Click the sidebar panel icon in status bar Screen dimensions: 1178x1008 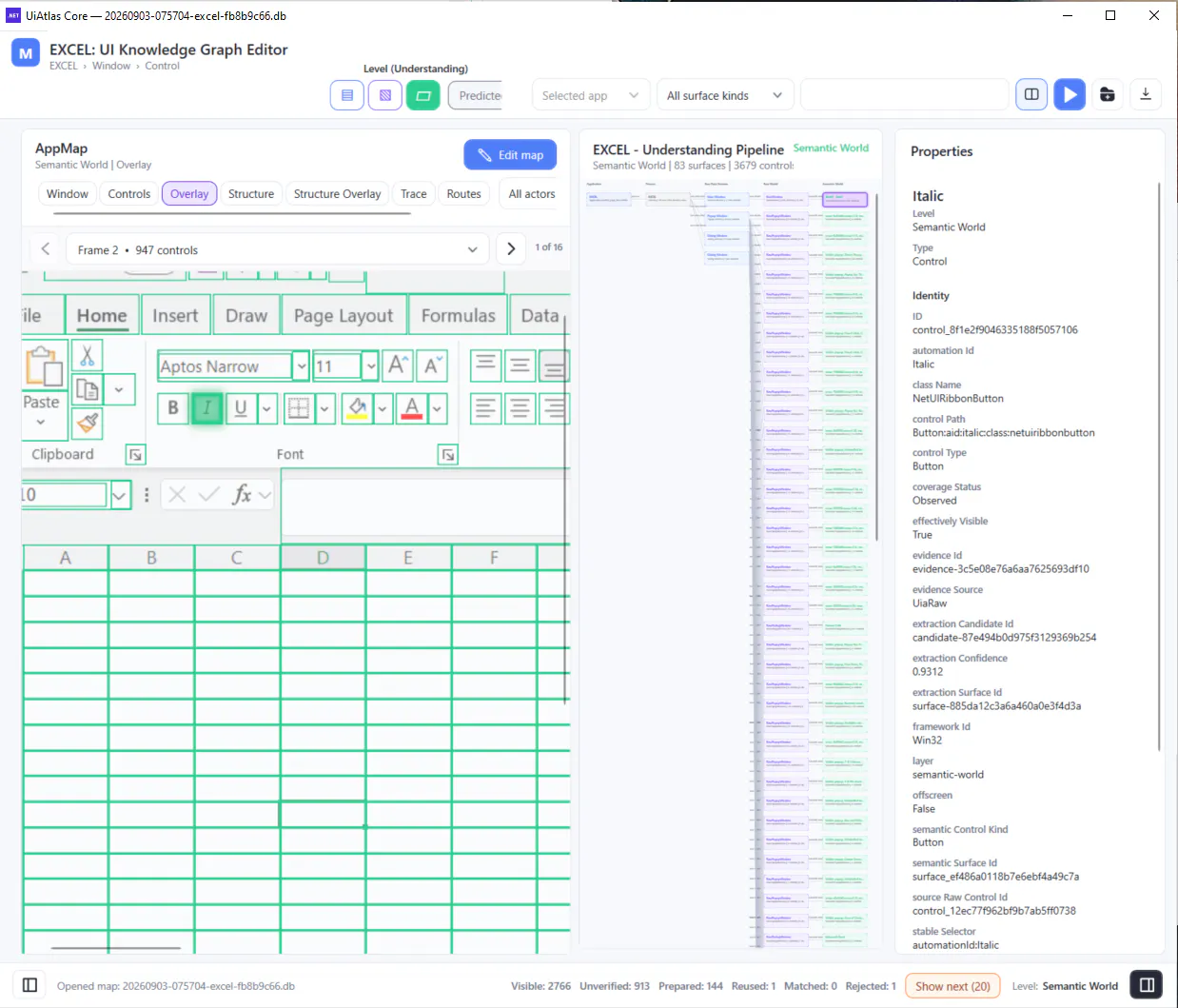[29, 985]
